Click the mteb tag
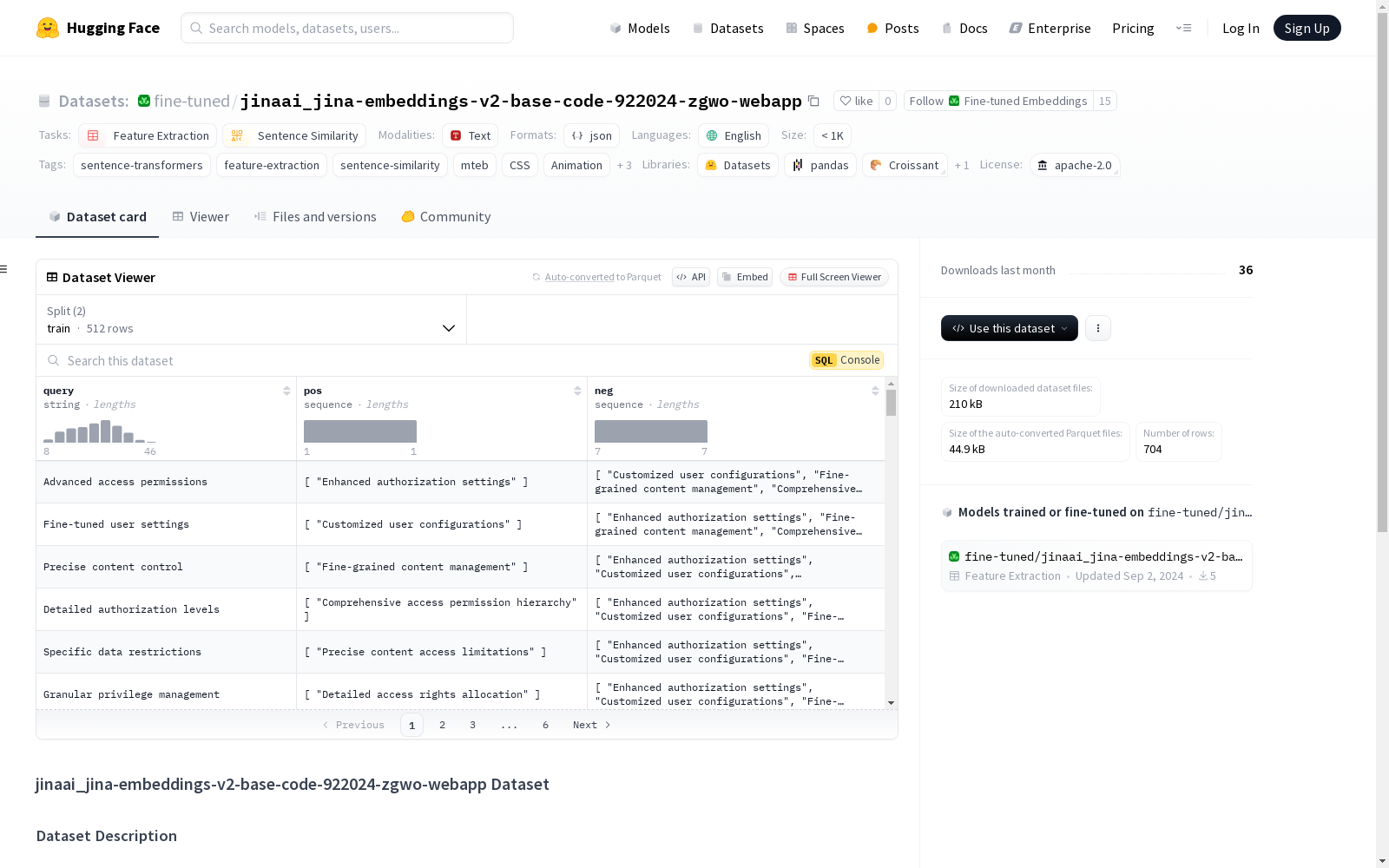 tap(475, 165)
